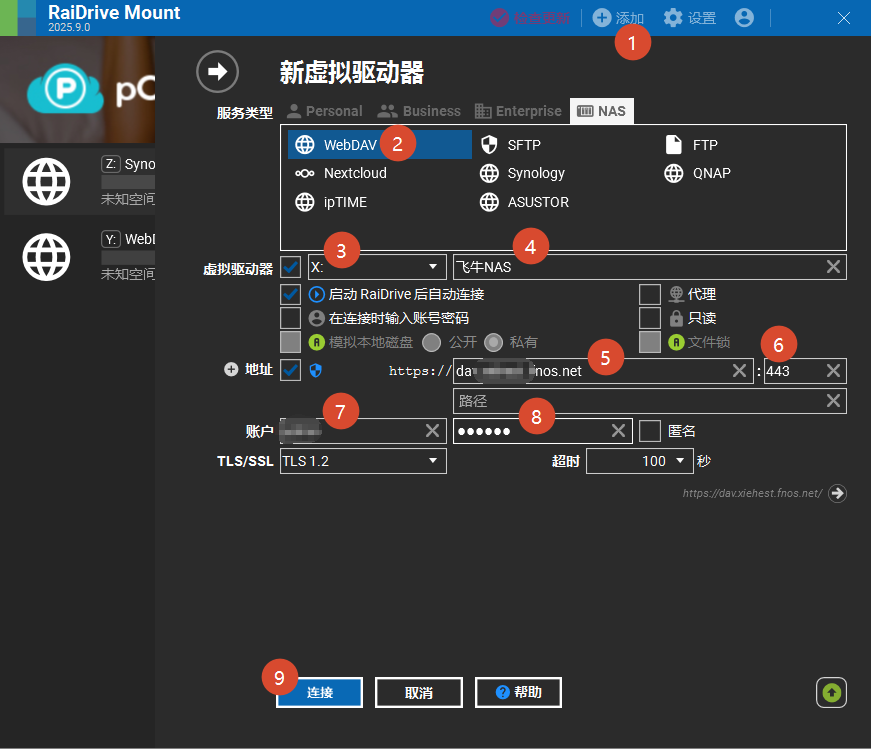Screen dimensions: 871x749
Task: Open the drive letter X: dropdown
Action: pos(377,267)
